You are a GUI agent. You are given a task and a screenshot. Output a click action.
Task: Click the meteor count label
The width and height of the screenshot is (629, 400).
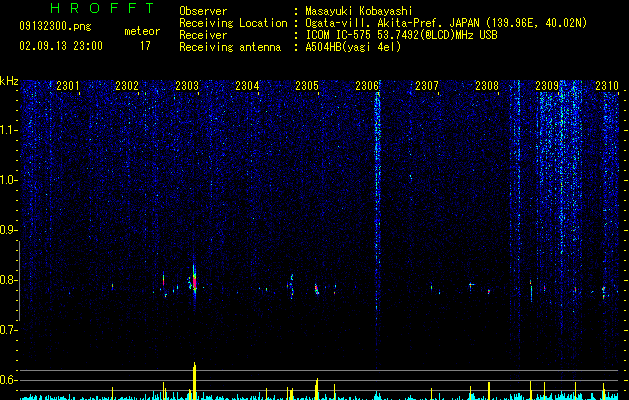tap(142, 31)
